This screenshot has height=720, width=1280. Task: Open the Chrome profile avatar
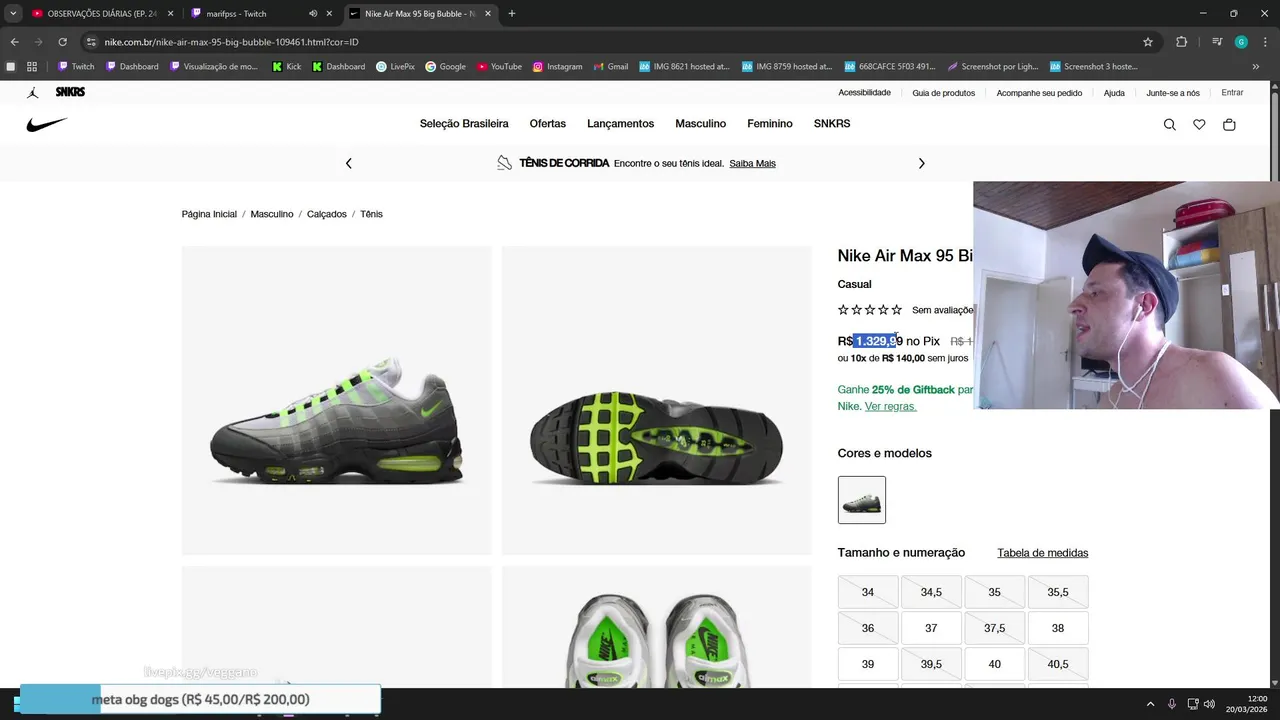(x=1241, y=42)
